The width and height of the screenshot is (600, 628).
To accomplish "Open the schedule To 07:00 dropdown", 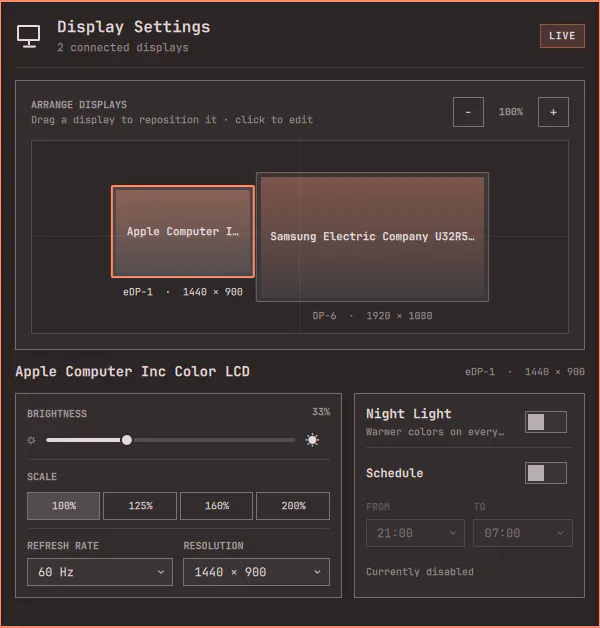I will tap(523, 533).
